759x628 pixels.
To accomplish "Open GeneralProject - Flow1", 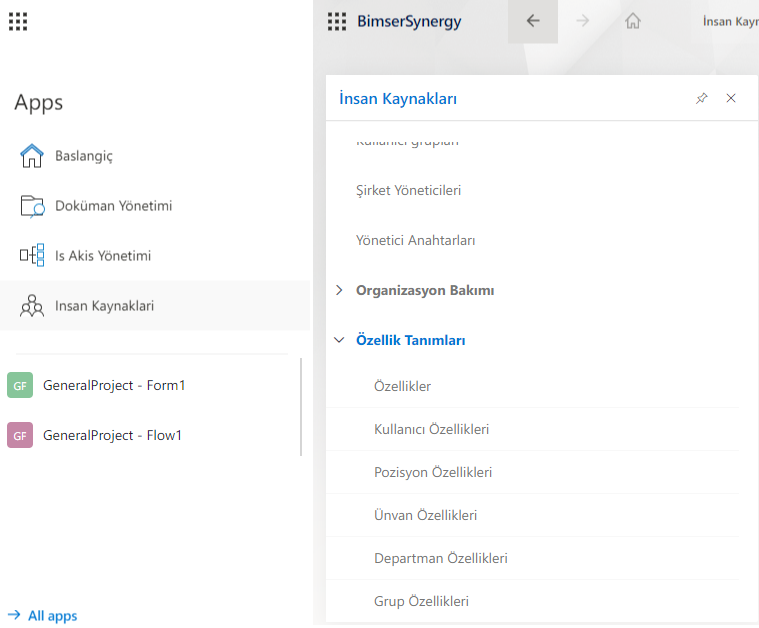I will pos(112,435).
